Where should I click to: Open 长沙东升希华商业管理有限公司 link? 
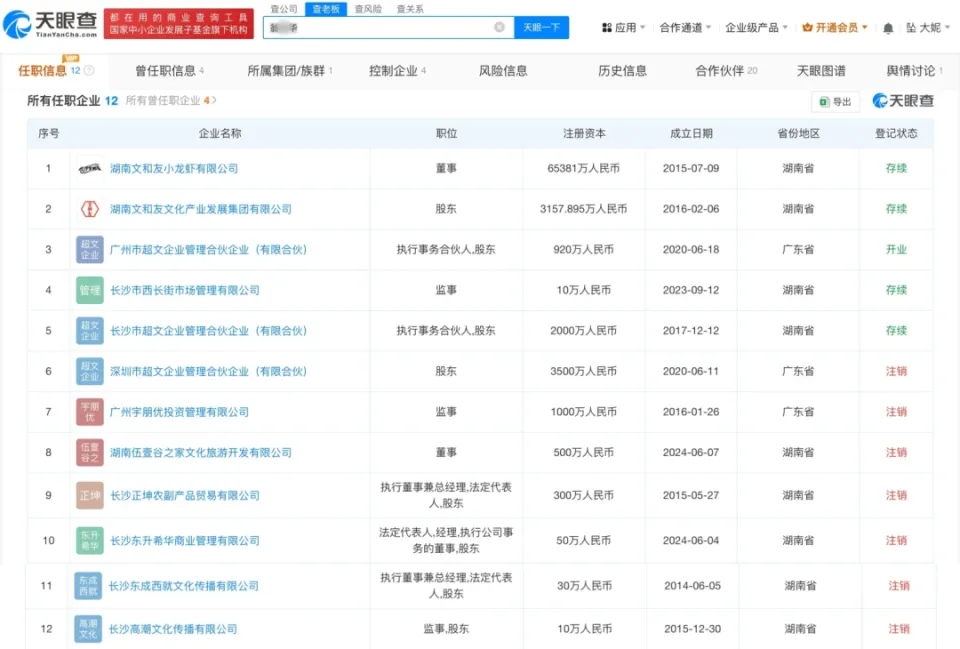tap(185, 541)
